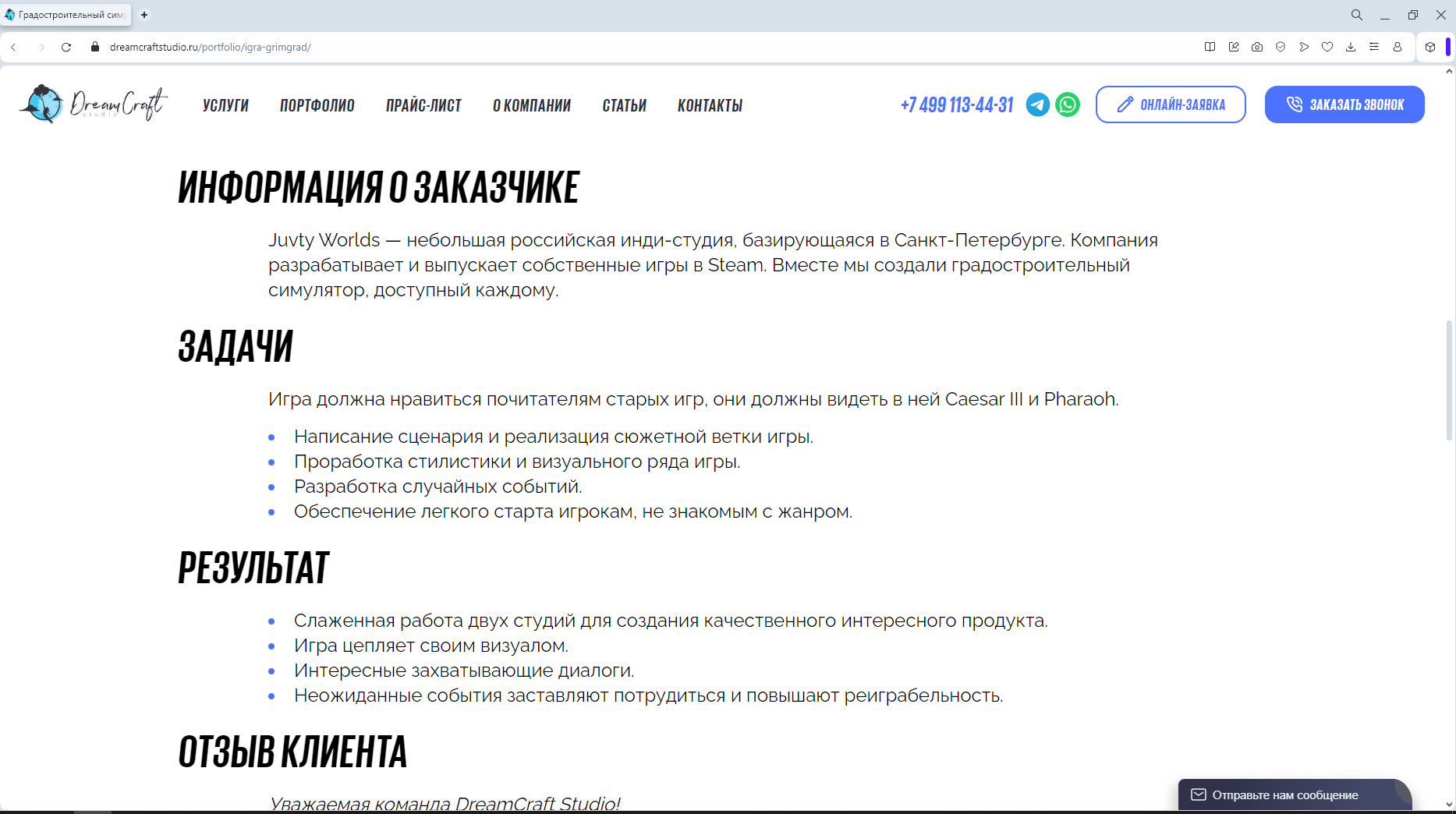Open the purple sidebar strip
This screenshot has width=1456, height=814.
[x=1448, y=47]
